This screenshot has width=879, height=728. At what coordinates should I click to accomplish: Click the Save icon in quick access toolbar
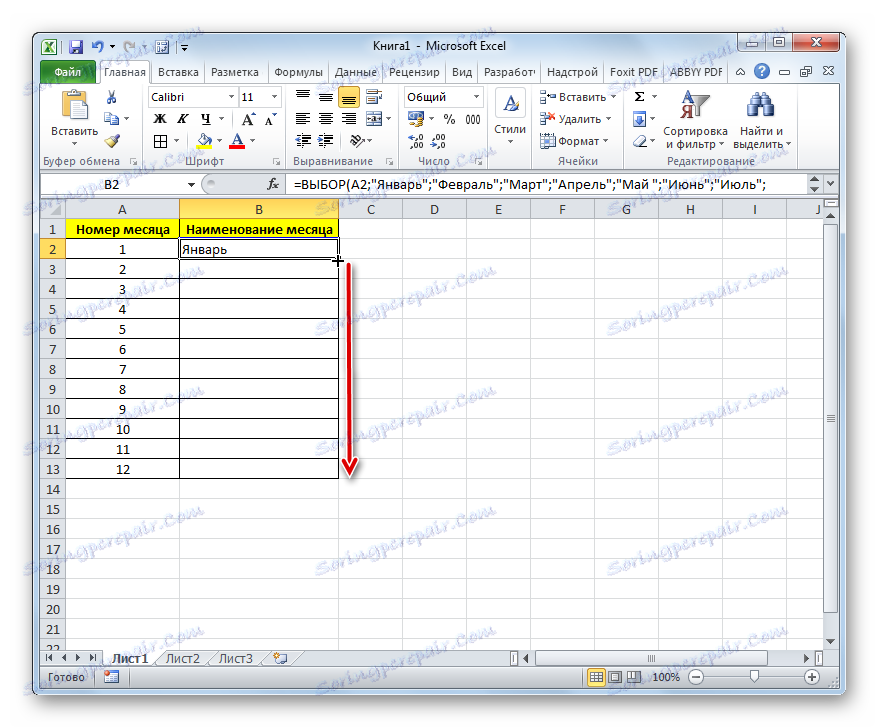(x=76, y=47)
